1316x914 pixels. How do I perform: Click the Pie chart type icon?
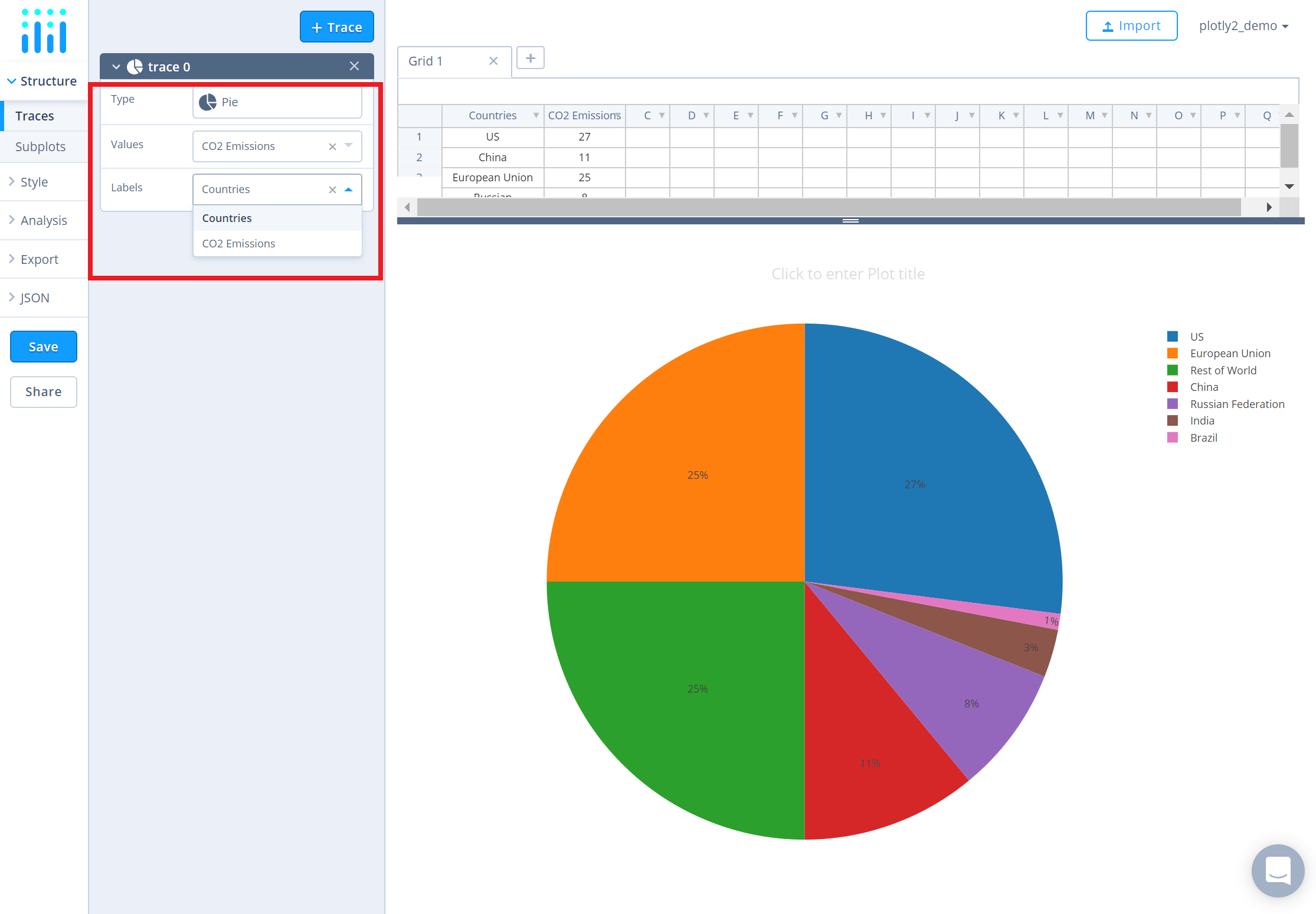point(208,102)
